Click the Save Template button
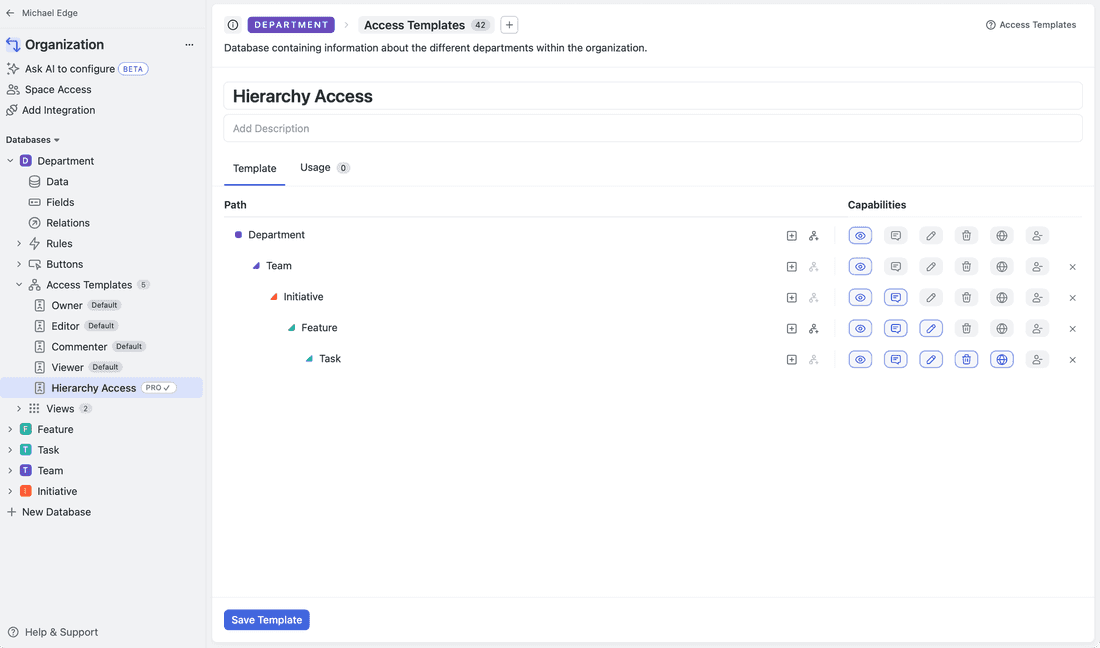Viewport: 1100px width, 648px height. tap(266, 619)
